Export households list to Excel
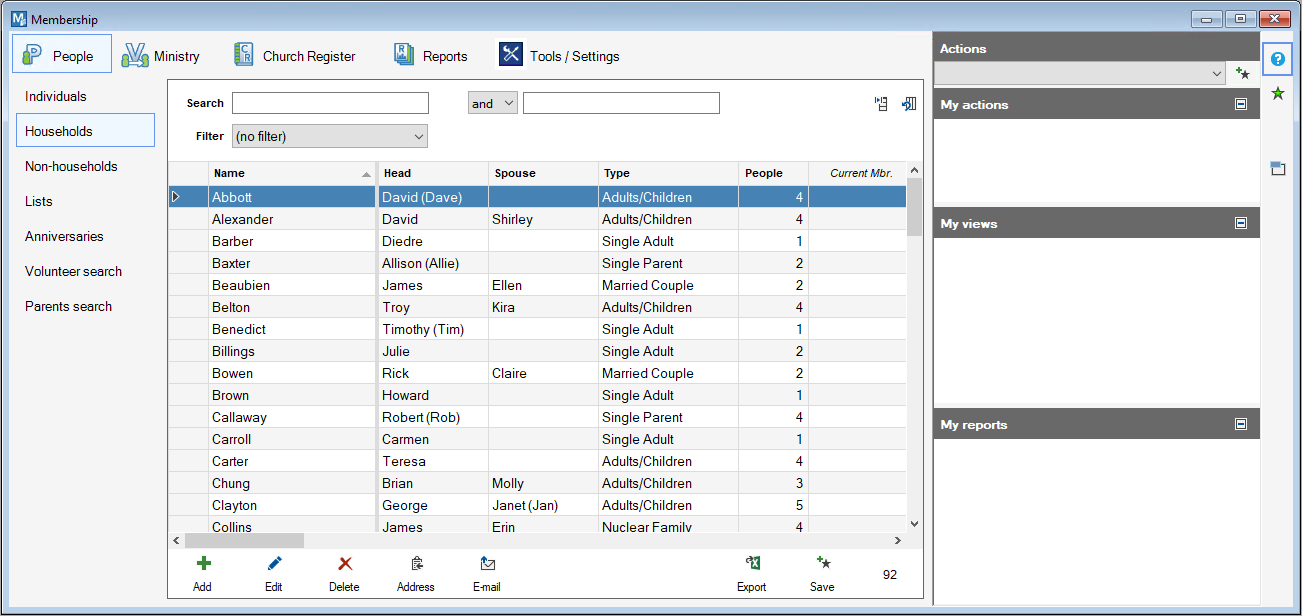 click(x=752, y=564)
